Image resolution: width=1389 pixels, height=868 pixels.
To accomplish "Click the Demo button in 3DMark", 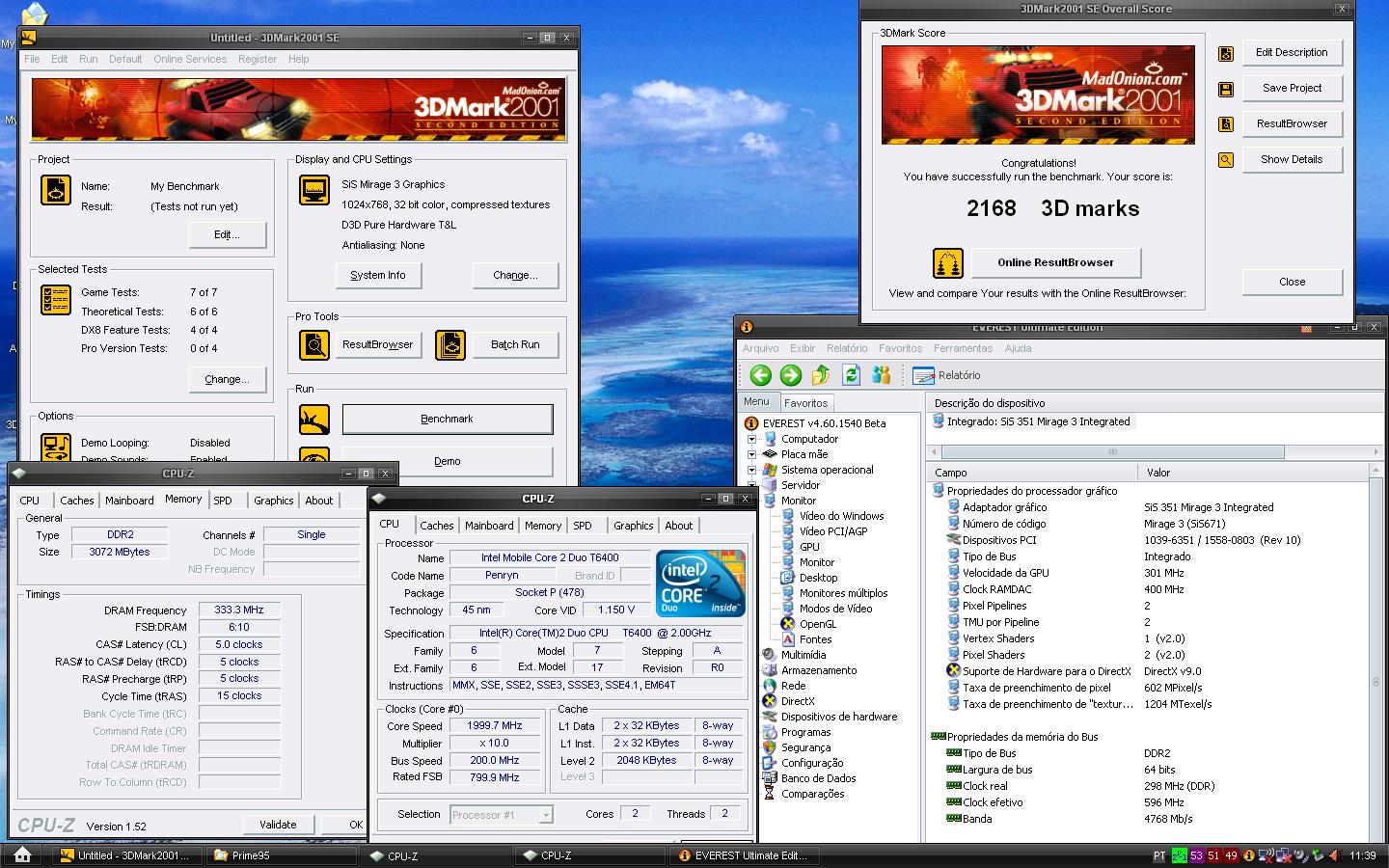I will tap(448, 461).
